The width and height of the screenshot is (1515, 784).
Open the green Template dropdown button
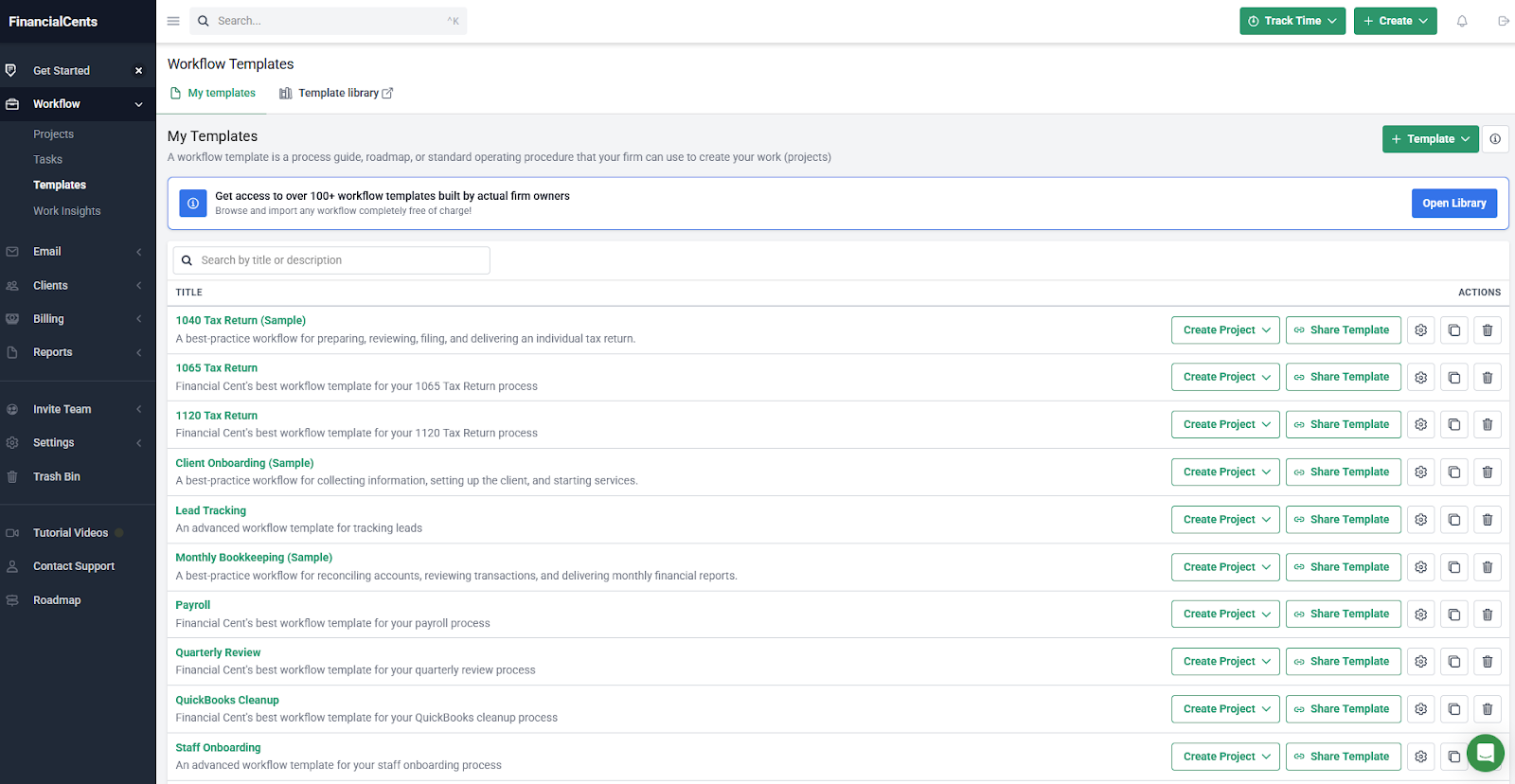[1430, 139]
